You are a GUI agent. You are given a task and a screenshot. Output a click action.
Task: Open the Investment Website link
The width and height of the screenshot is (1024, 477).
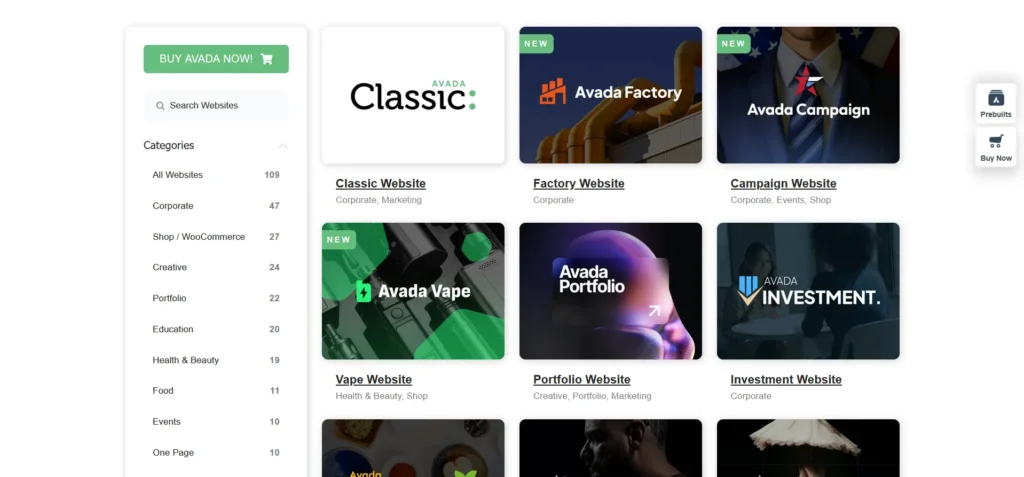786,380
